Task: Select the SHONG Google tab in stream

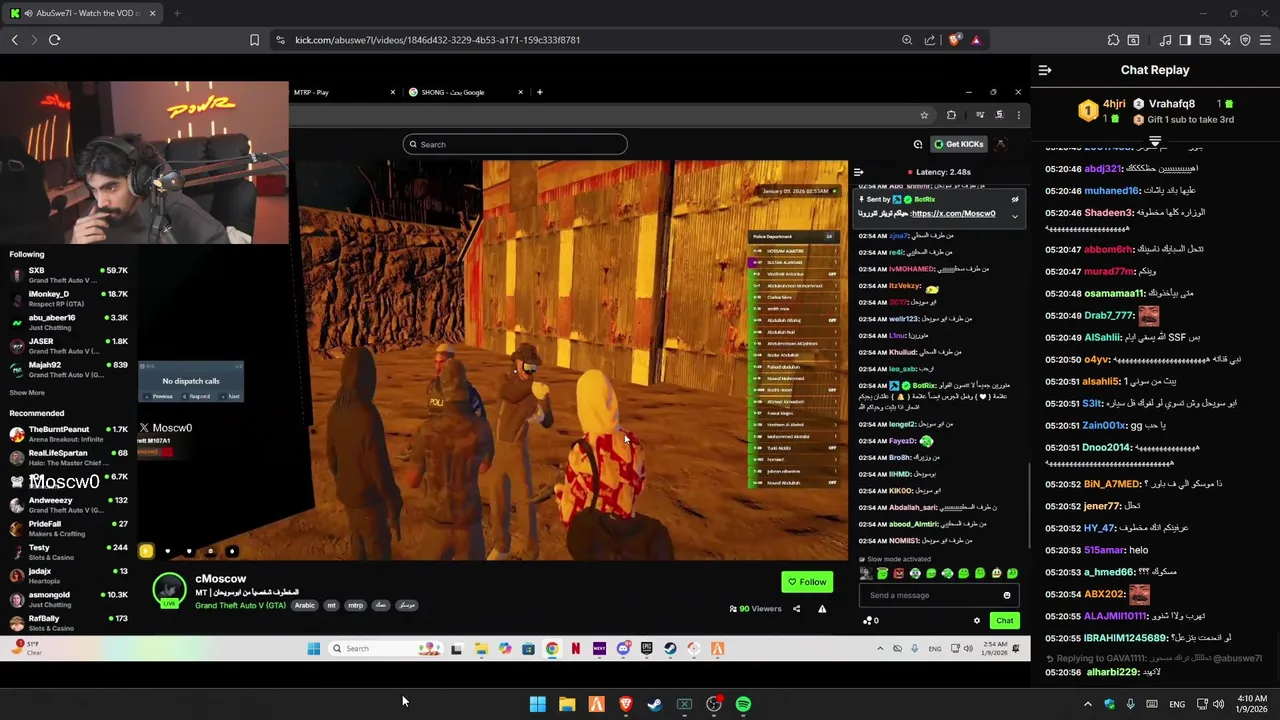Action: pyautogui.click(x=466, y=92)
